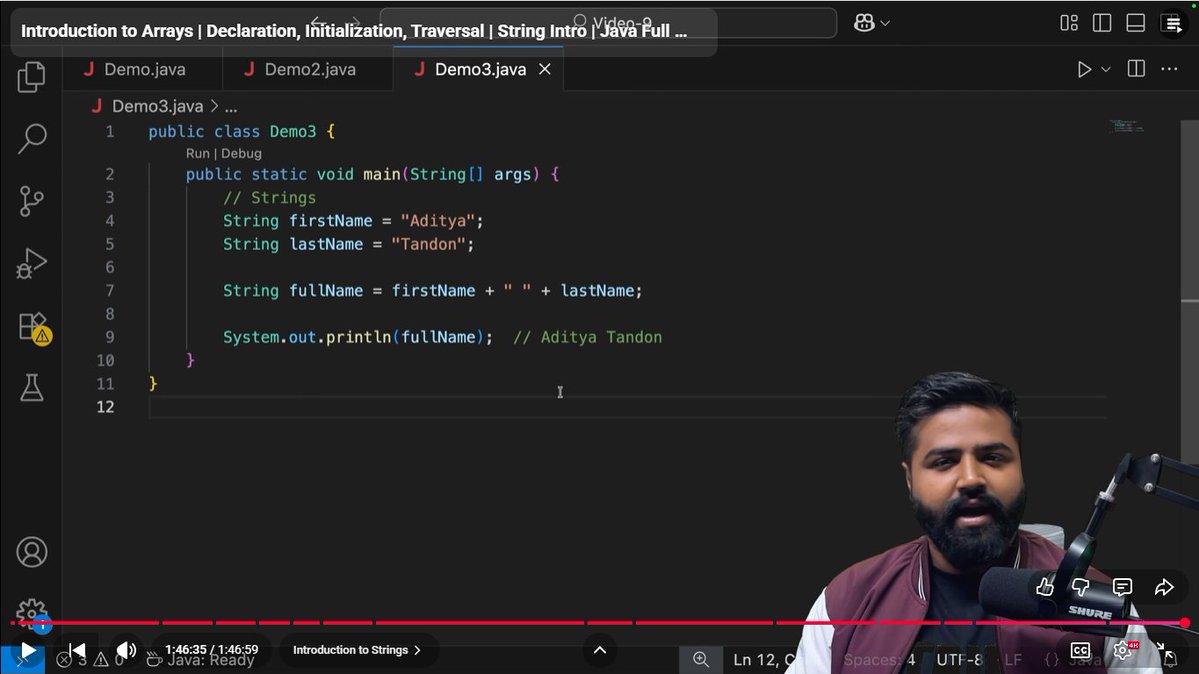Screen dimensions: 1199x674
Task: Mute the video volume
Action: 126,650
